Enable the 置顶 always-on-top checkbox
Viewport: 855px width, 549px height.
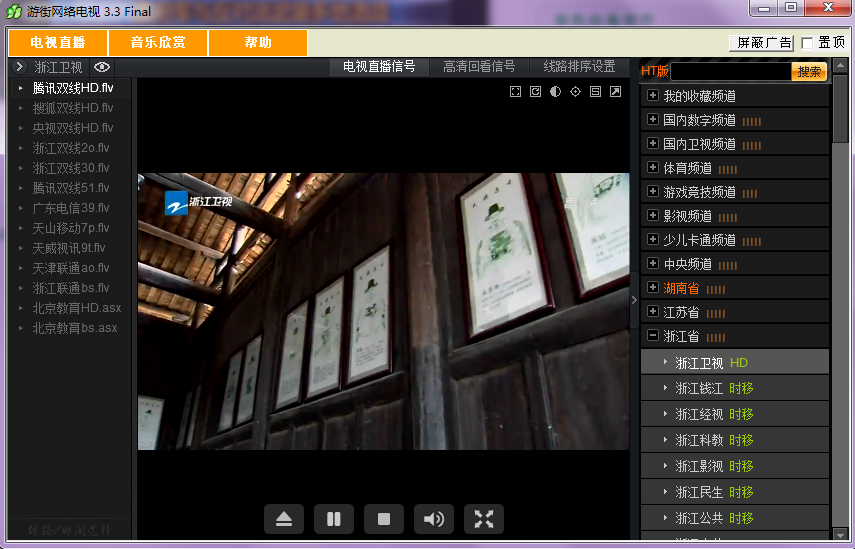click(x=808, y=43)
